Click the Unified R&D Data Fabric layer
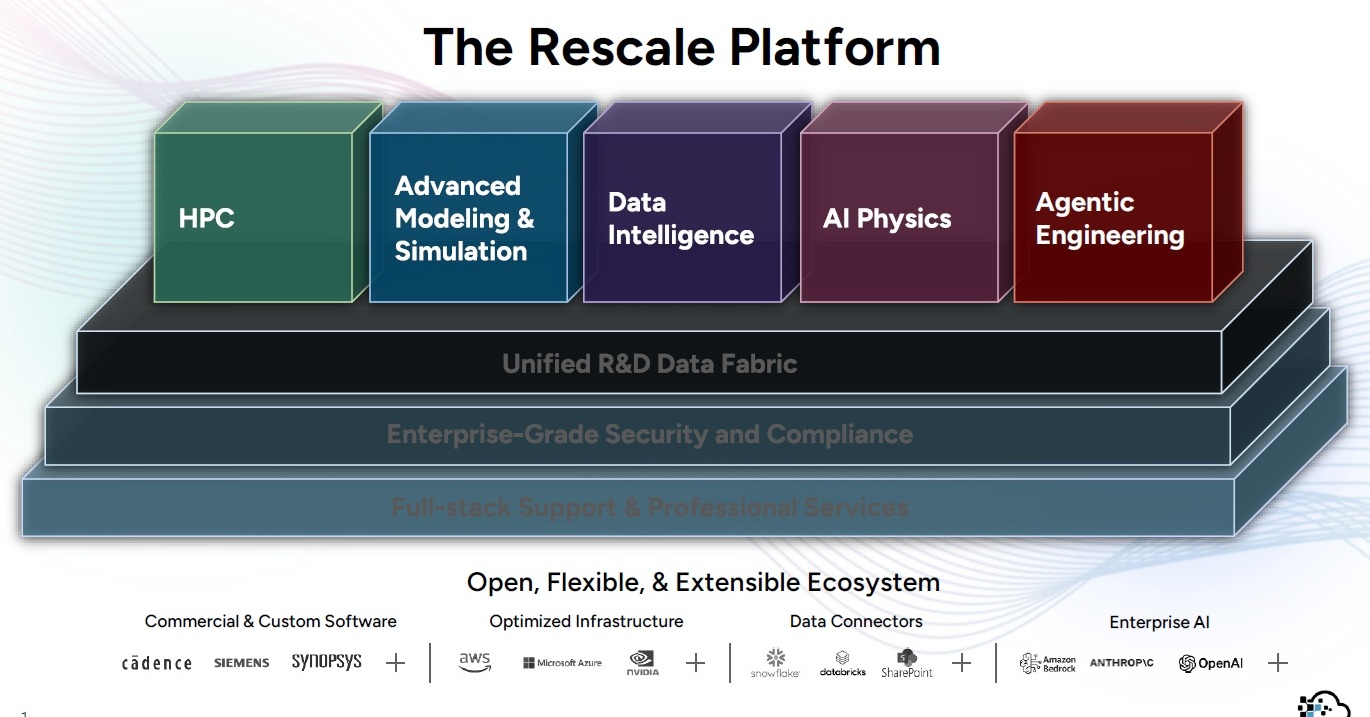 (649, 363)
